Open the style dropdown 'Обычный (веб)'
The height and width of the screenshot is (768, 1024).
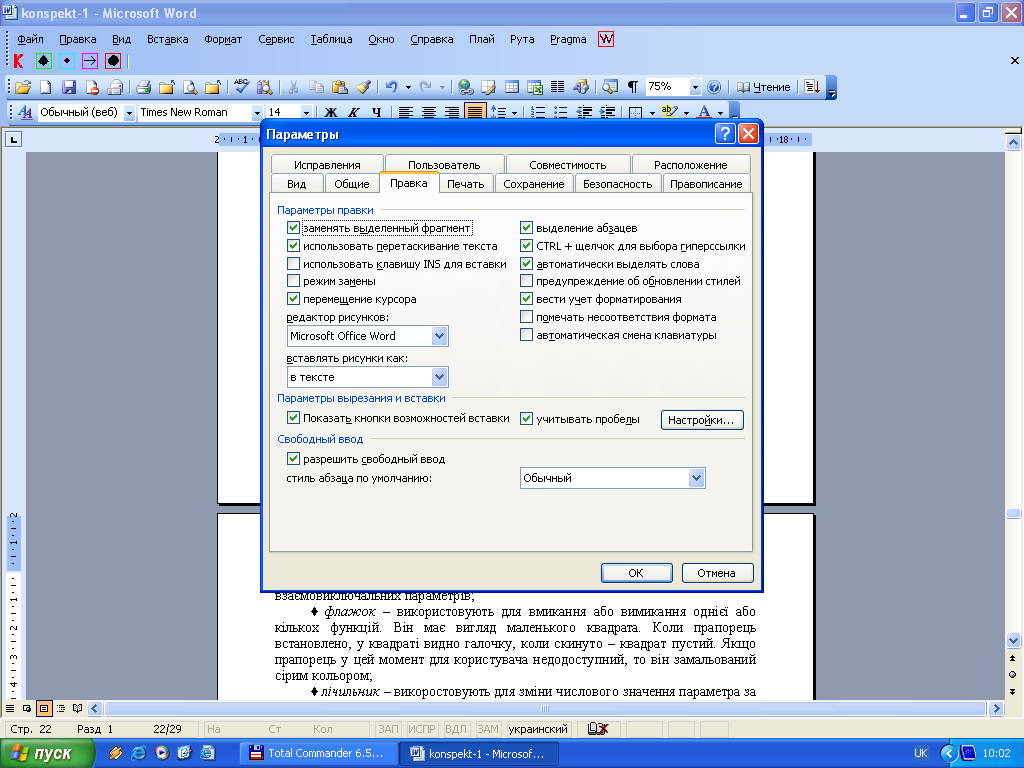click(129, 112)
